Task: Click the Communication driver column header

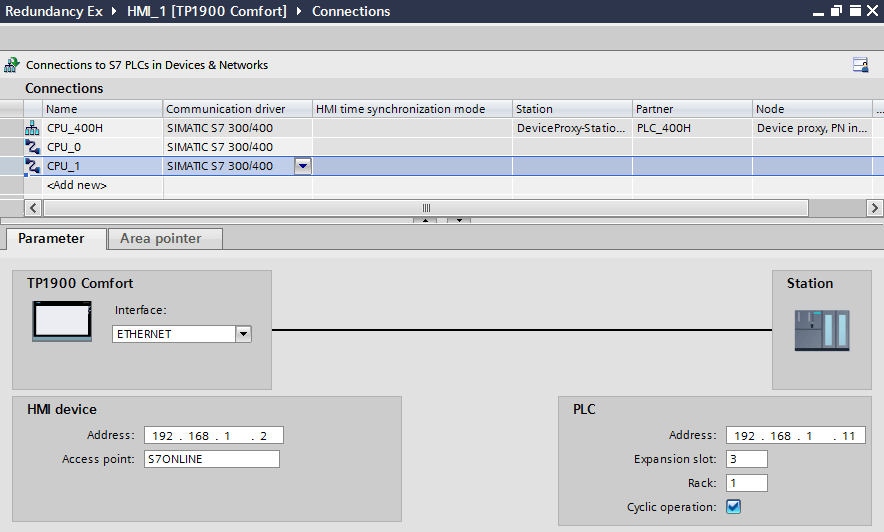Action: point(237,109)
